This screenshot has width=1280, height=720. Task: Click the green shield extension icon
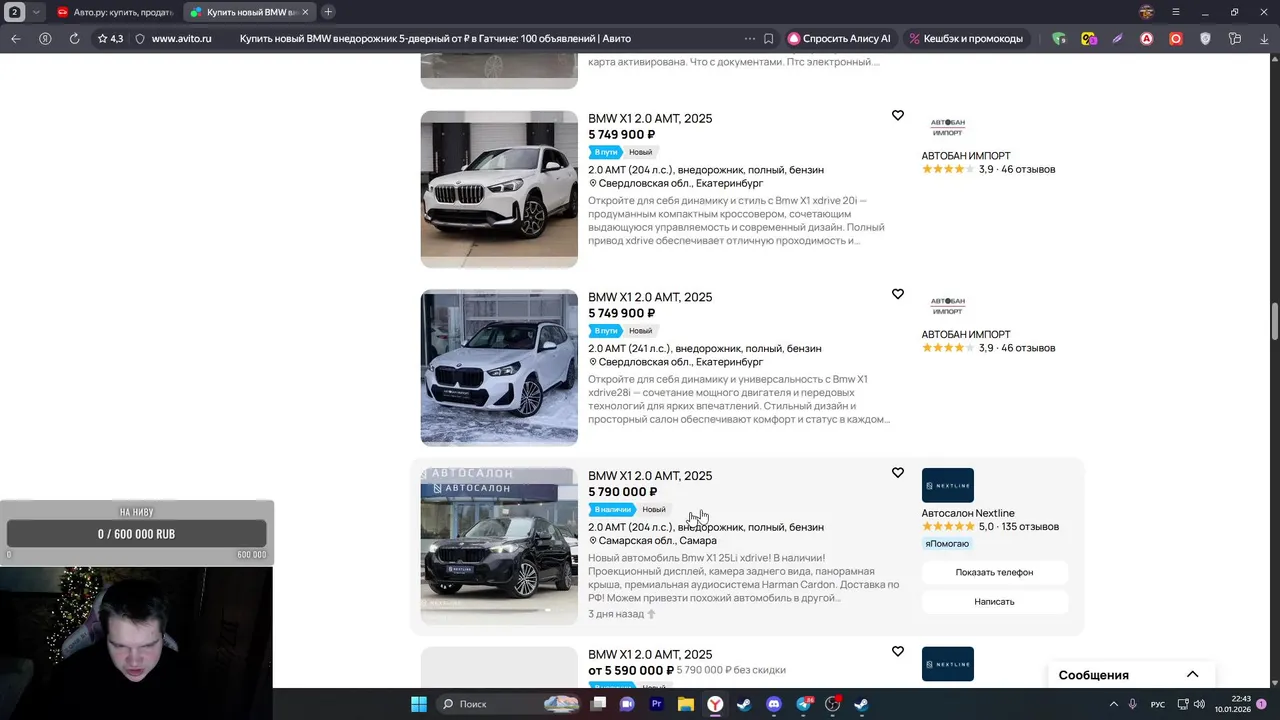[1059, 38]
